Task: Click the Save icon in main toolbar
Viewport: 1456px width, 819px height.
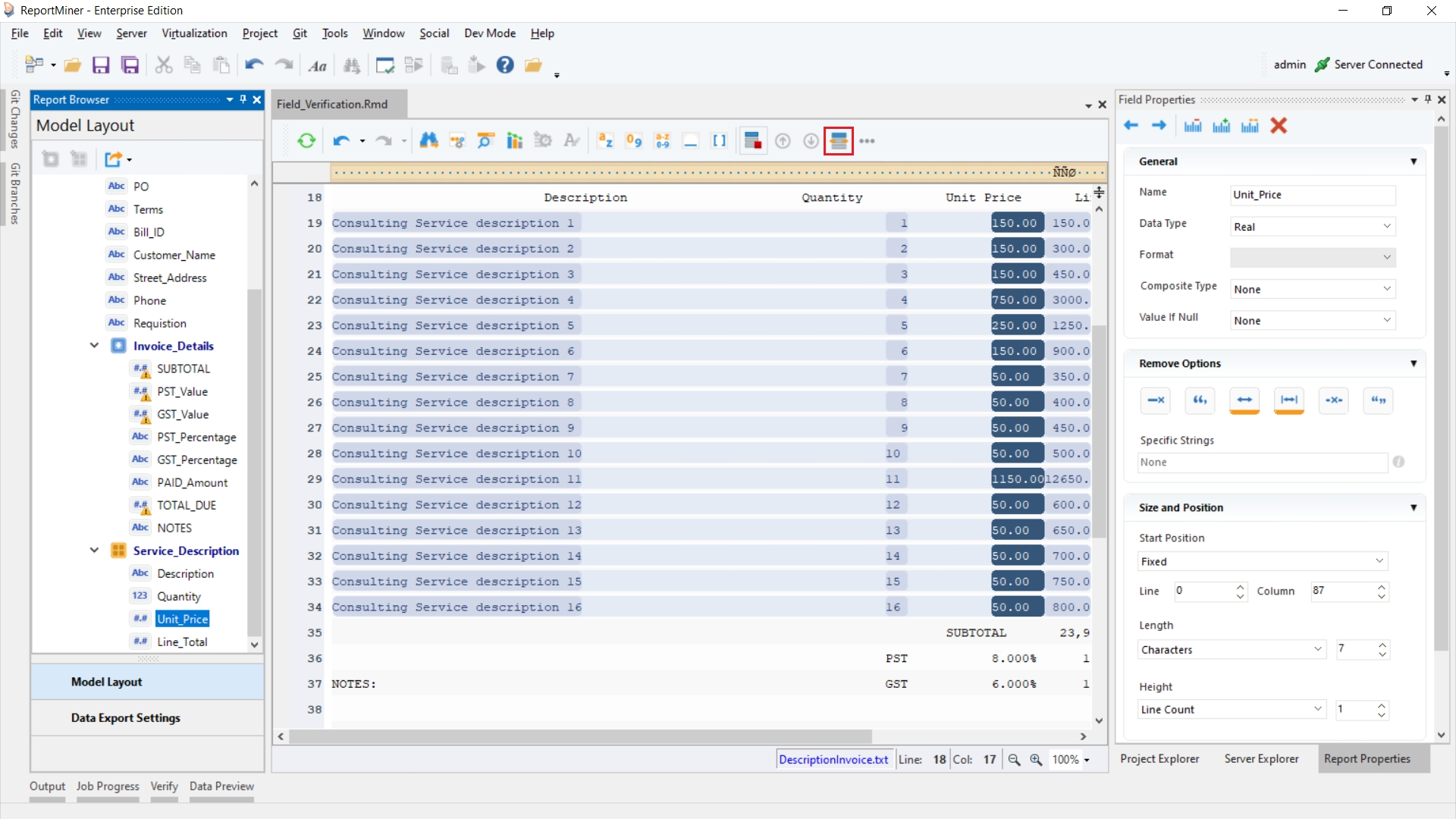Action: [101, 65]
